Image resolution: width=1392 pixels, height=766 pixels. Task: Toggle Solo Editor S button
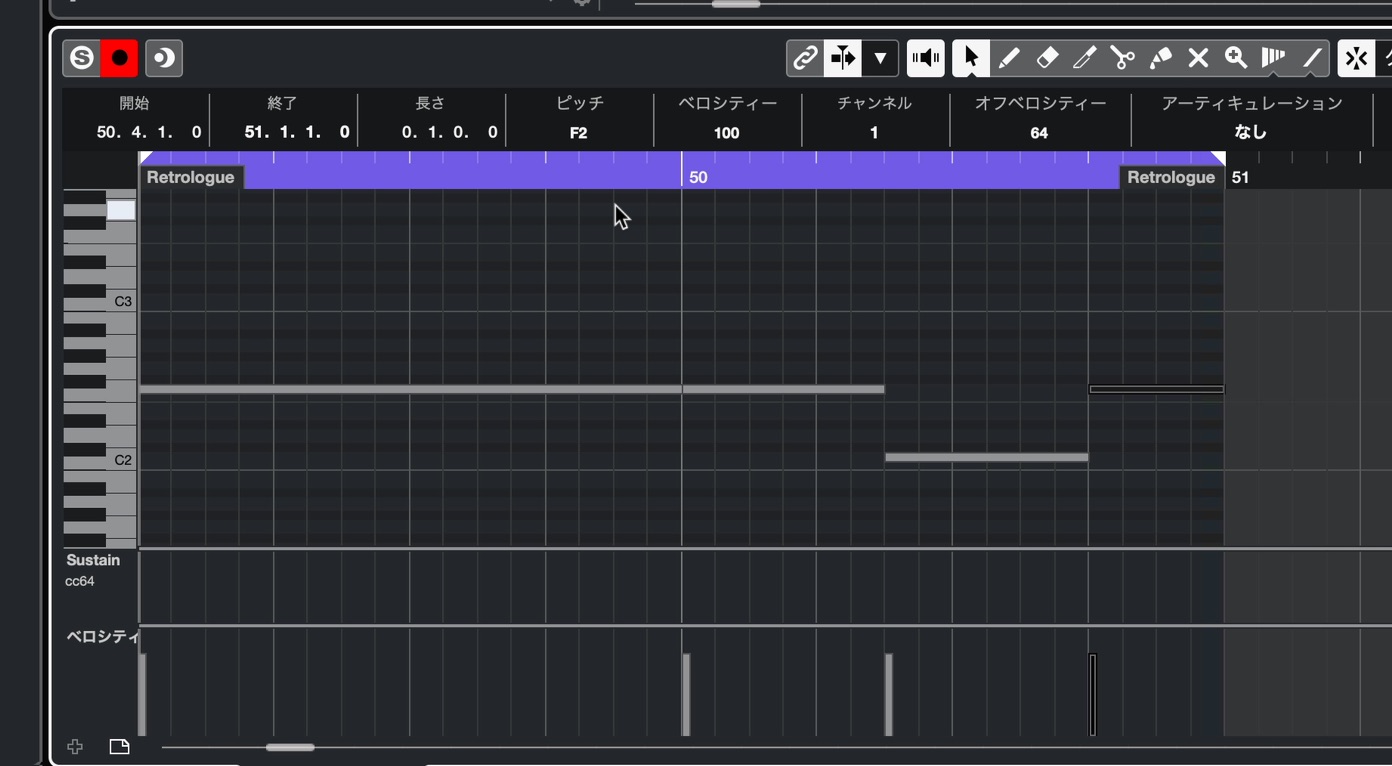click(x=82, y=58)
